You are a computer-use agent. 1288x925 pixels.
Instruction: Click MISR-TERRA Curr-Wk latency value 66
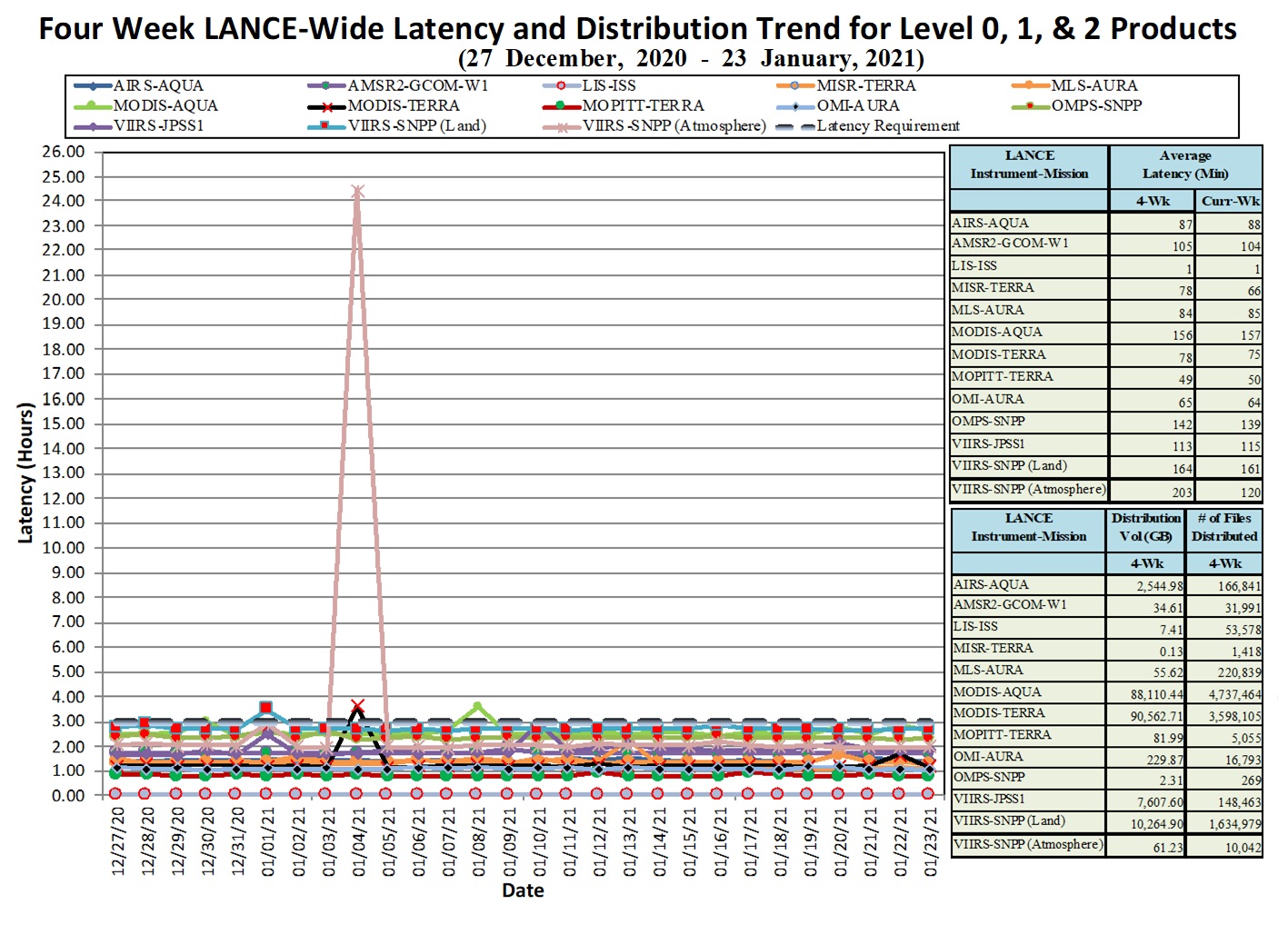coord(1253,291)
